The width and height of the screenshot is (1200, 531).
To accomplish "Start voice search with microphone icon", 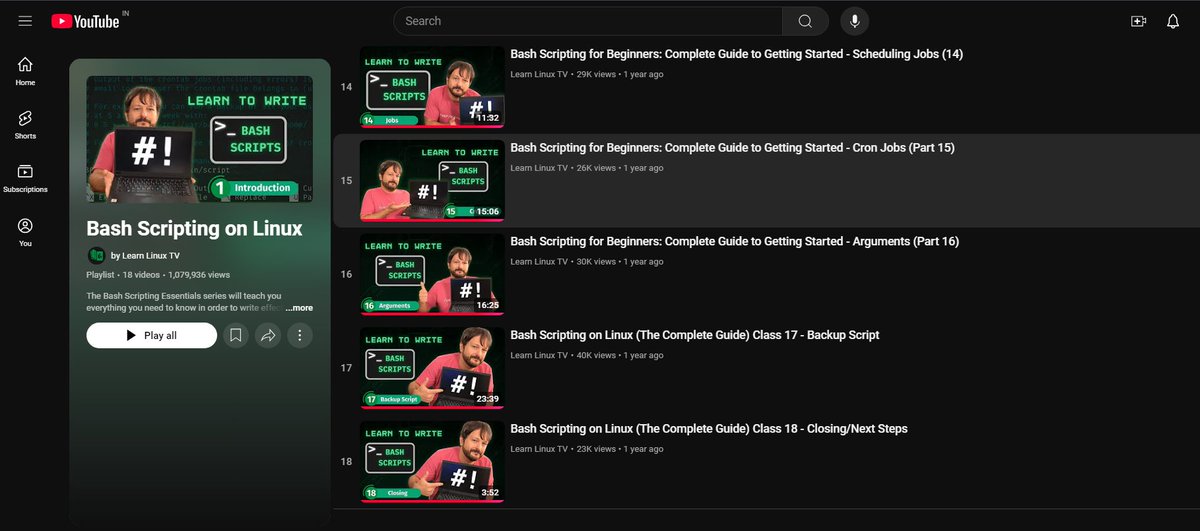I will (x=855, y=21).
